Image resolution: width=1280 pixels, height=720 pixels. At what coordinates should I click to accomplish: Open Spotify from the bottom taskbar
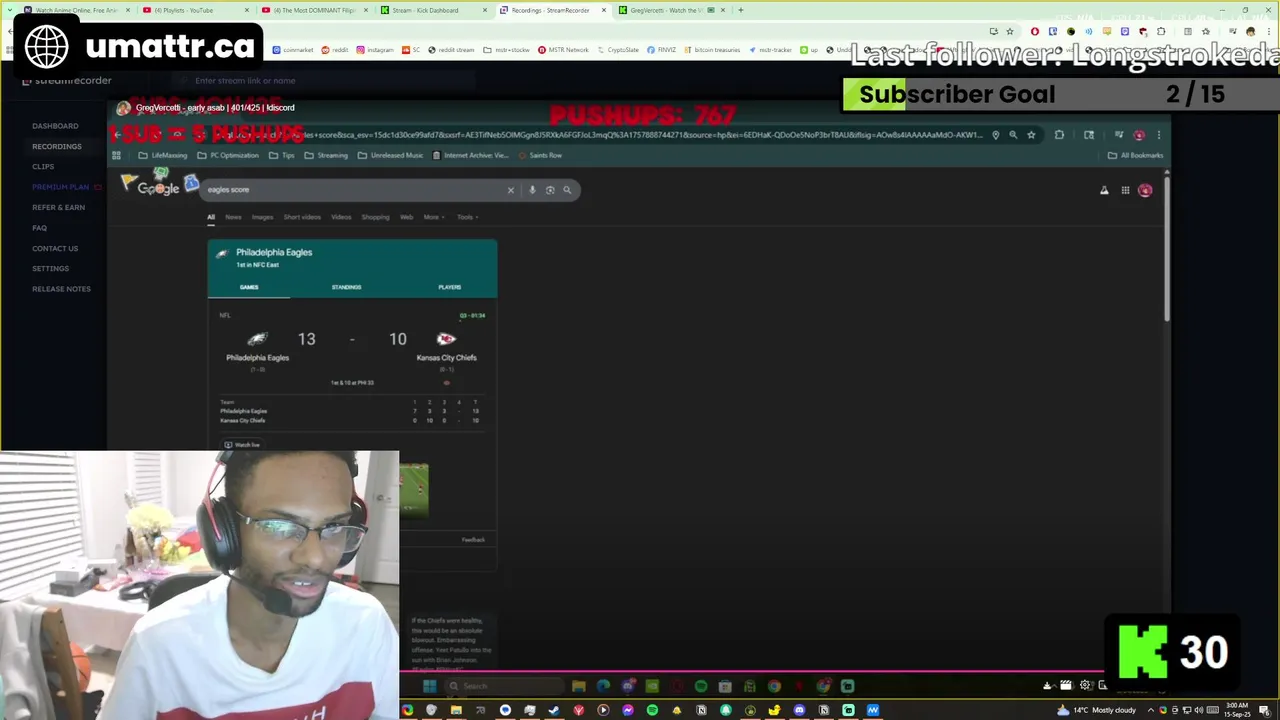(x=652, y=710)
